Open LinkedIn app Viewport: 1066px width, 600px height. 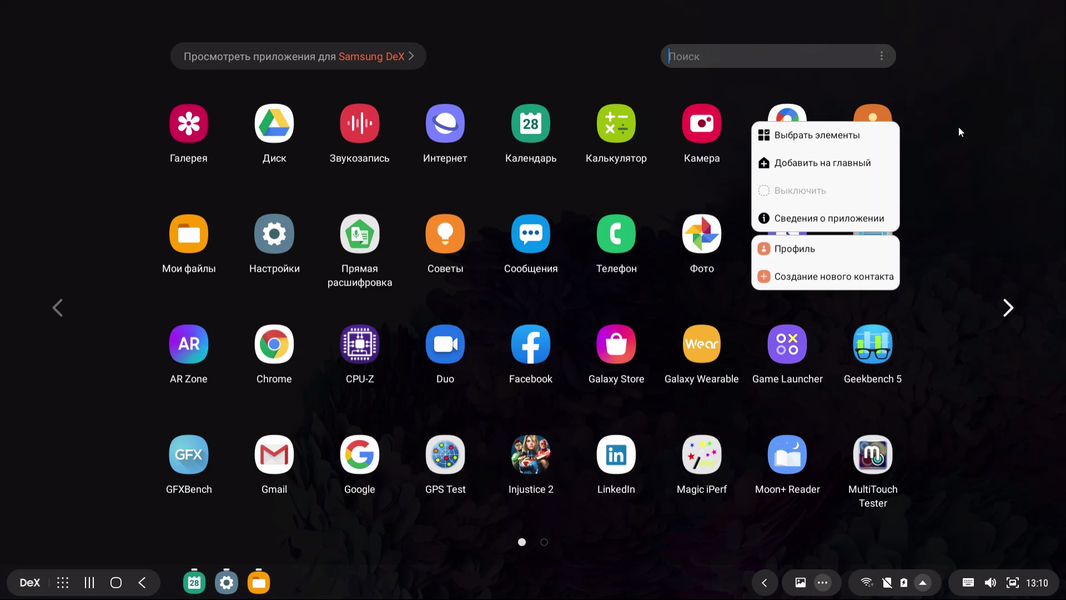click(616, 455)
